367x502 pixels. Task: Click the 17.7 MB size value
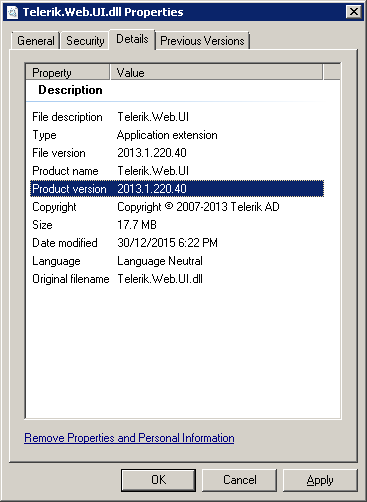click(137, 225)
